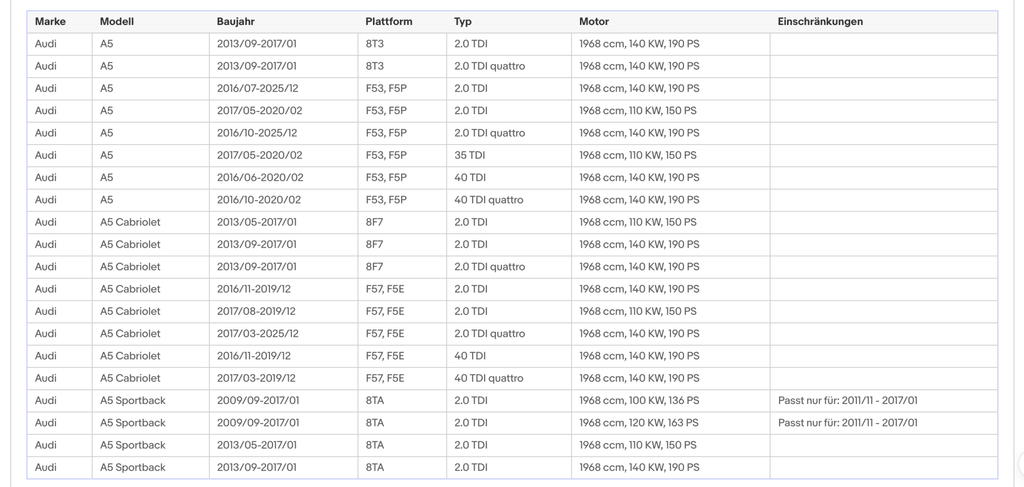Click the Typ column header
Screen dimensions: 1024x487
(x=509, y=22)
